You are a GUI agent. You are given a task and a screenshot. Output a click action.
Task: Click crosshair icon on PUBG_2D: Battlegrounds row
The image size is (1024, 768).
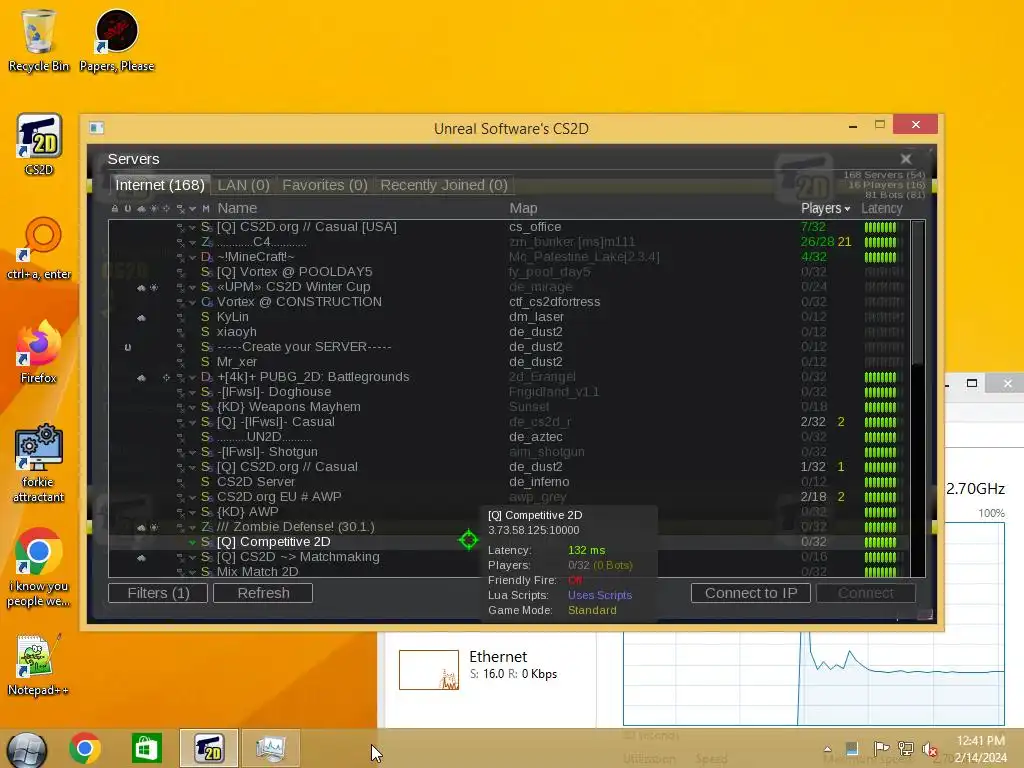[167, 377]
